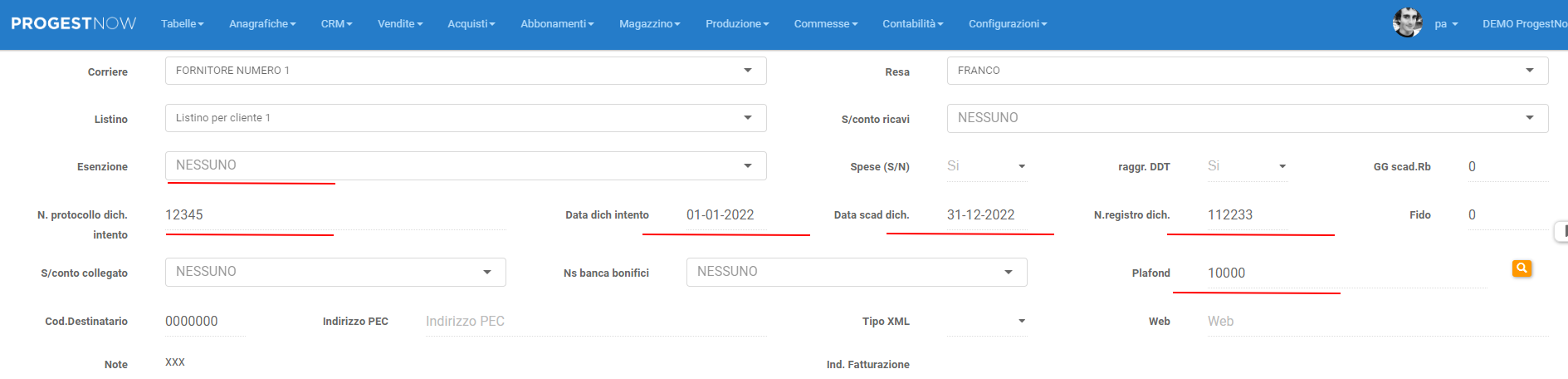
Task: Click the Plafond input field
Action: 1345,273
